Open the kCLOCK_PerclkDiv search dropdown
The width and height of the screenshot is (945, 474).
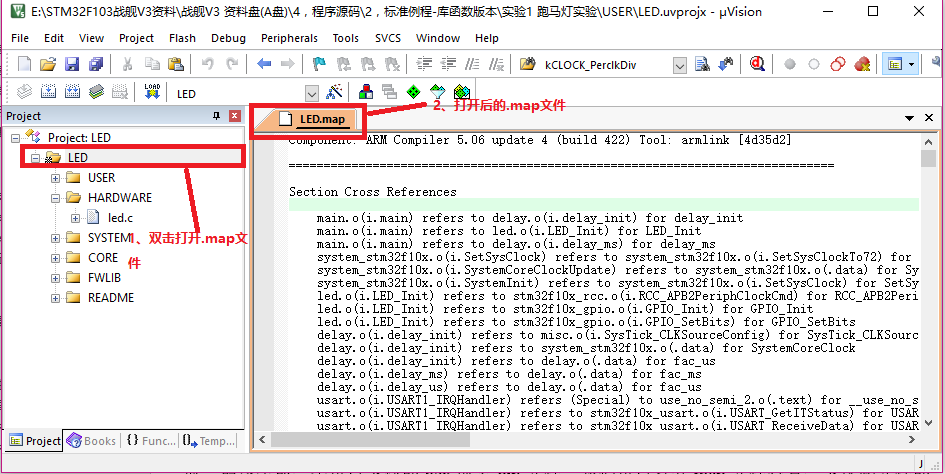click(x=679, y=65)
